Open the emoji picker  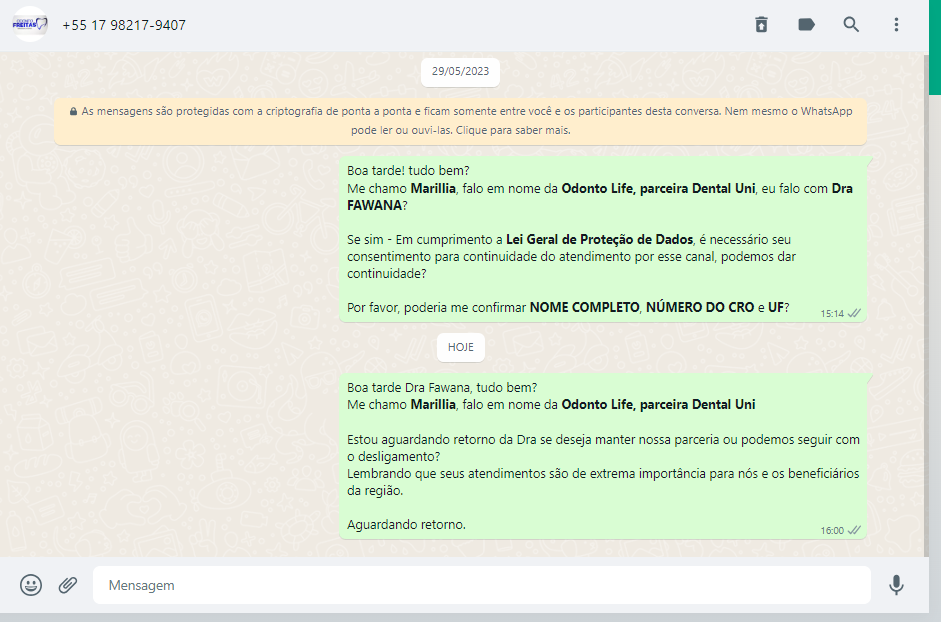click(31, 585)
